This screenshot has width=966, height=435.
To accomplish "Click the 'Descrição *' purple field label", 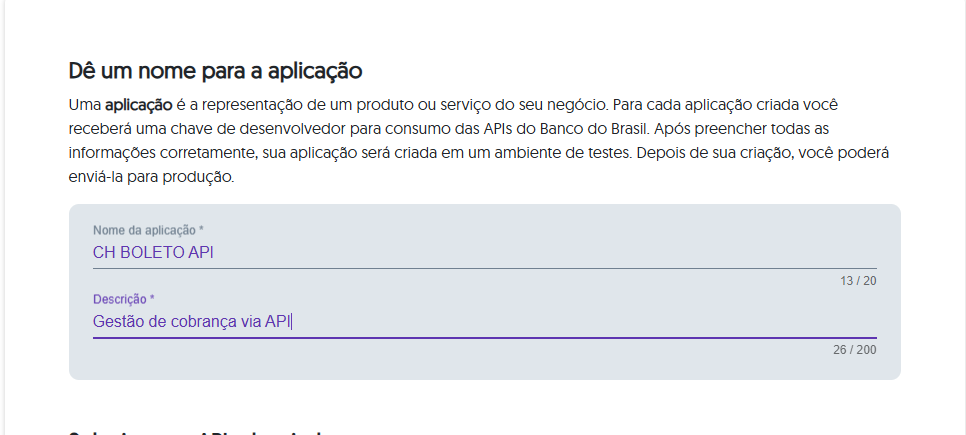I will point(124,299).
